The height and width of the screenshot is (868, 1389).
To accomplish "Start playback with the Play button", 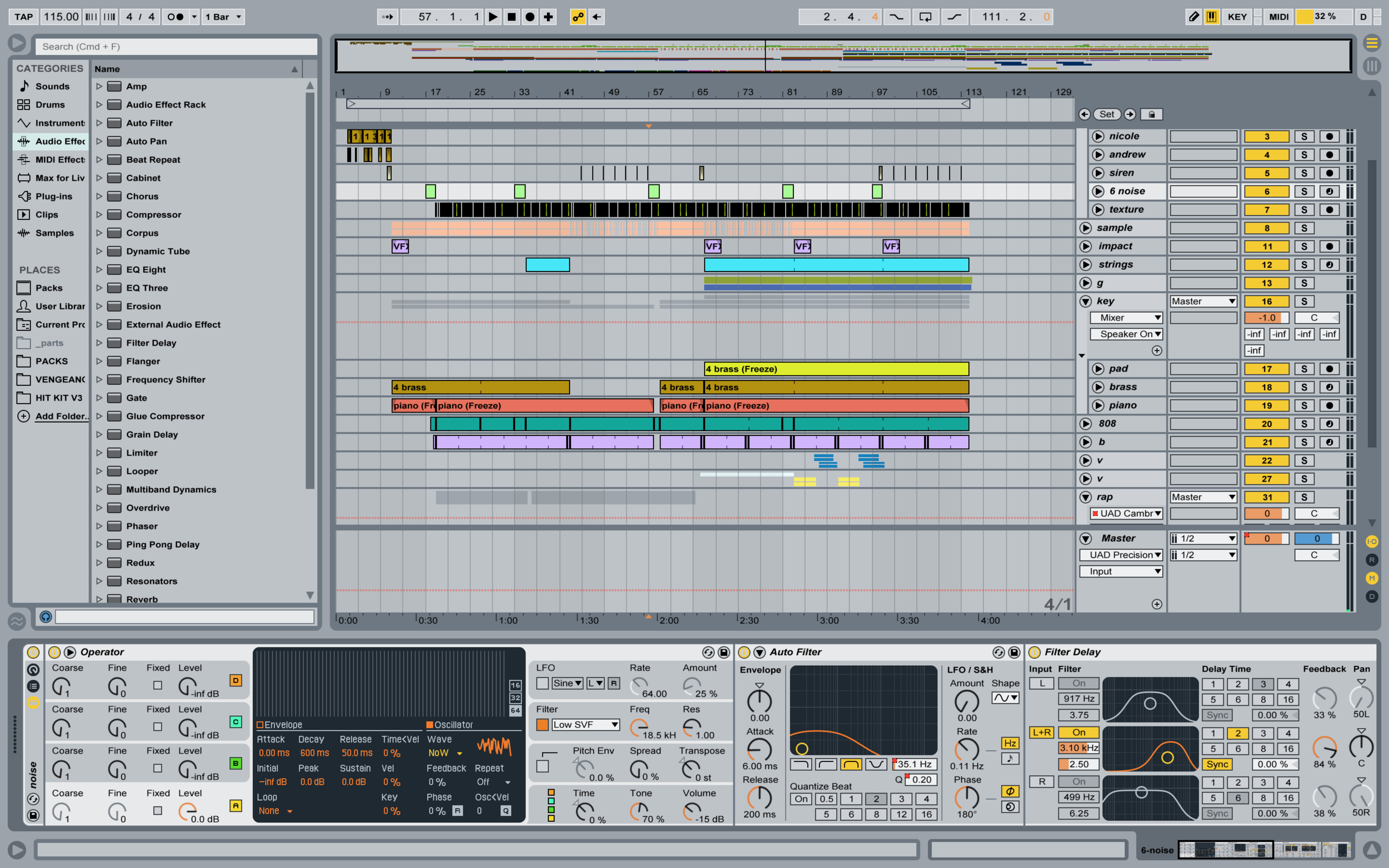I will click(x=493, y=17).
